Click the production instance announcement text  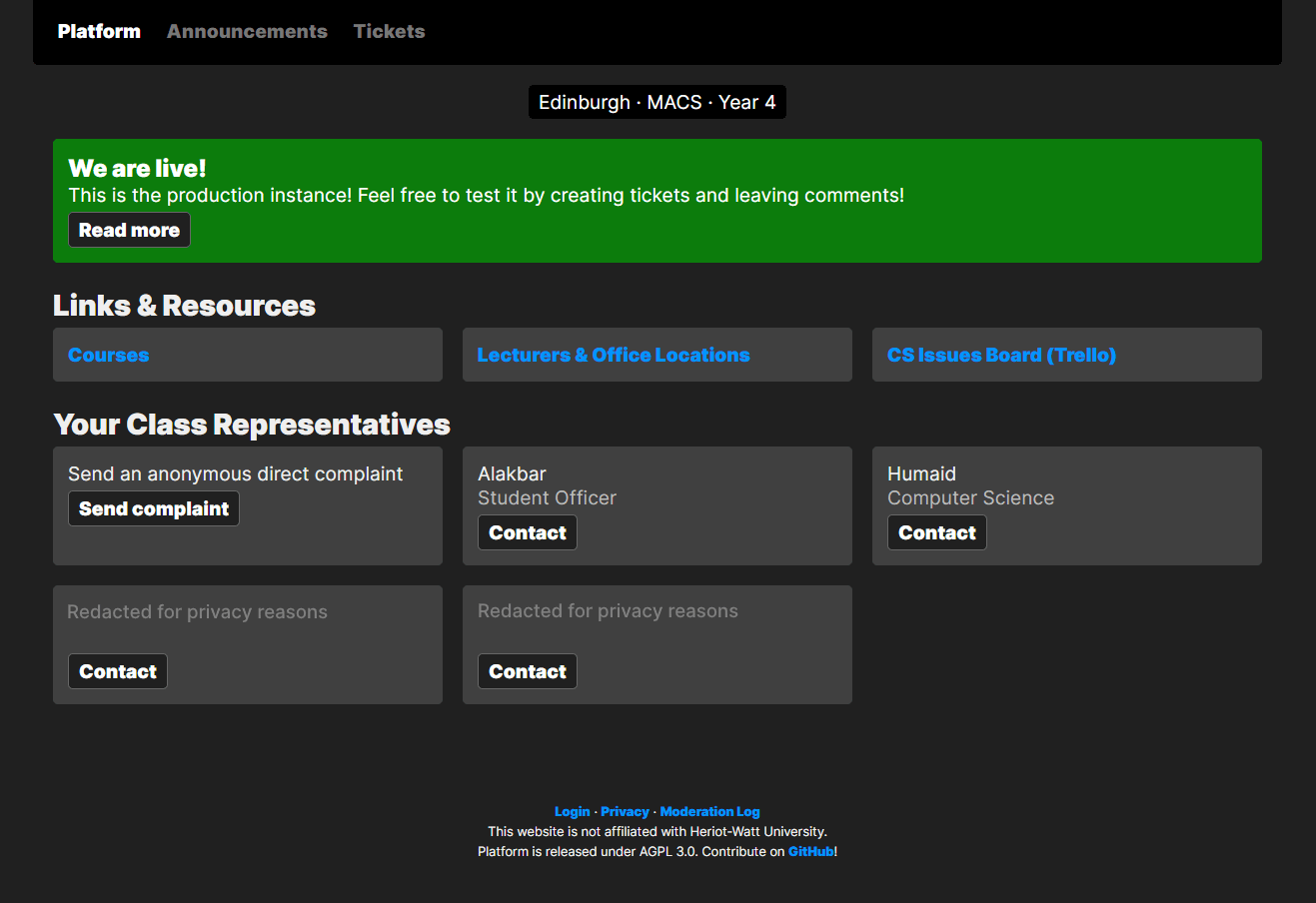[x=486, y=195]
